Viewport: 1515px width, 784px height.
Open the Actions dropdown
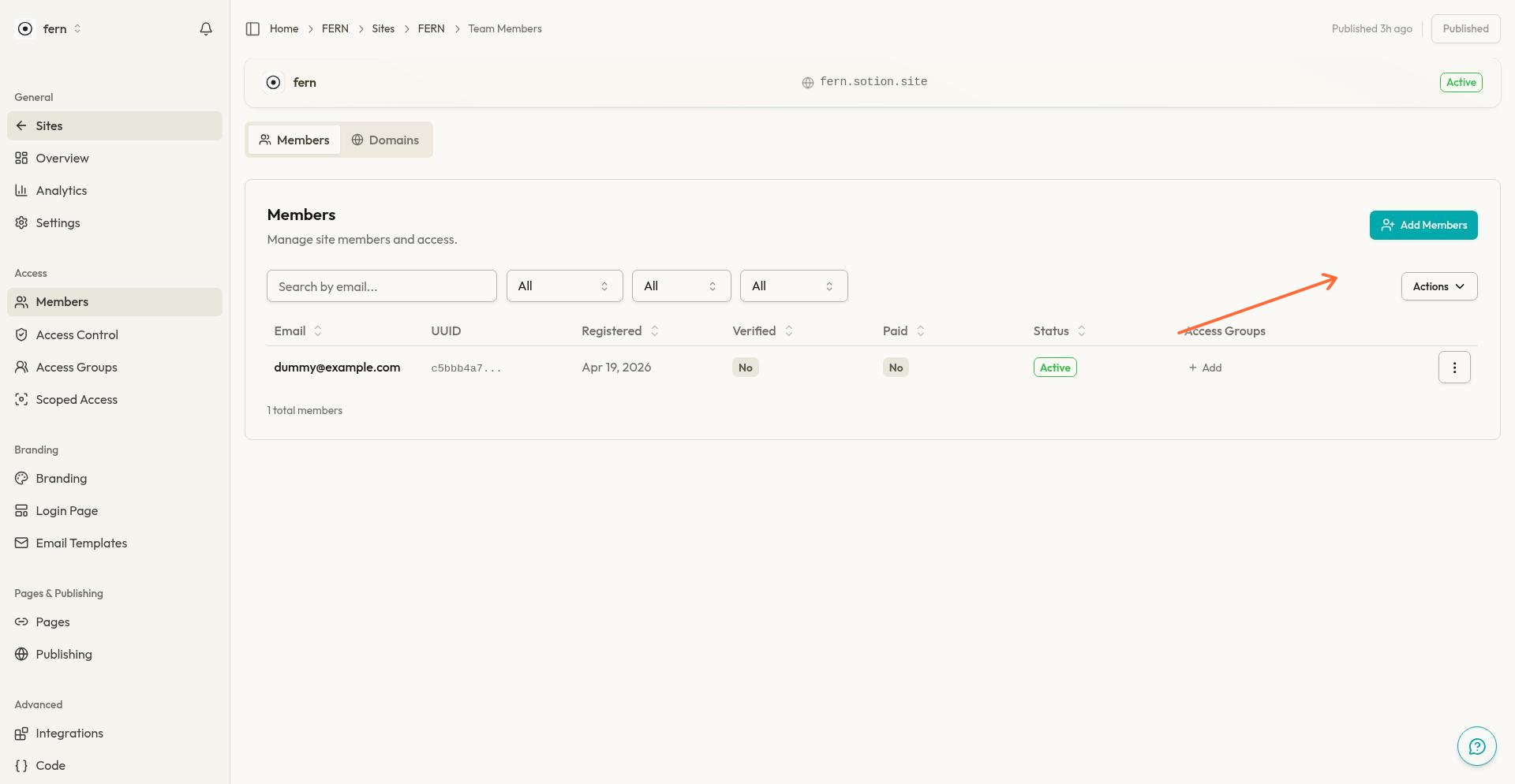point(1439,286)
